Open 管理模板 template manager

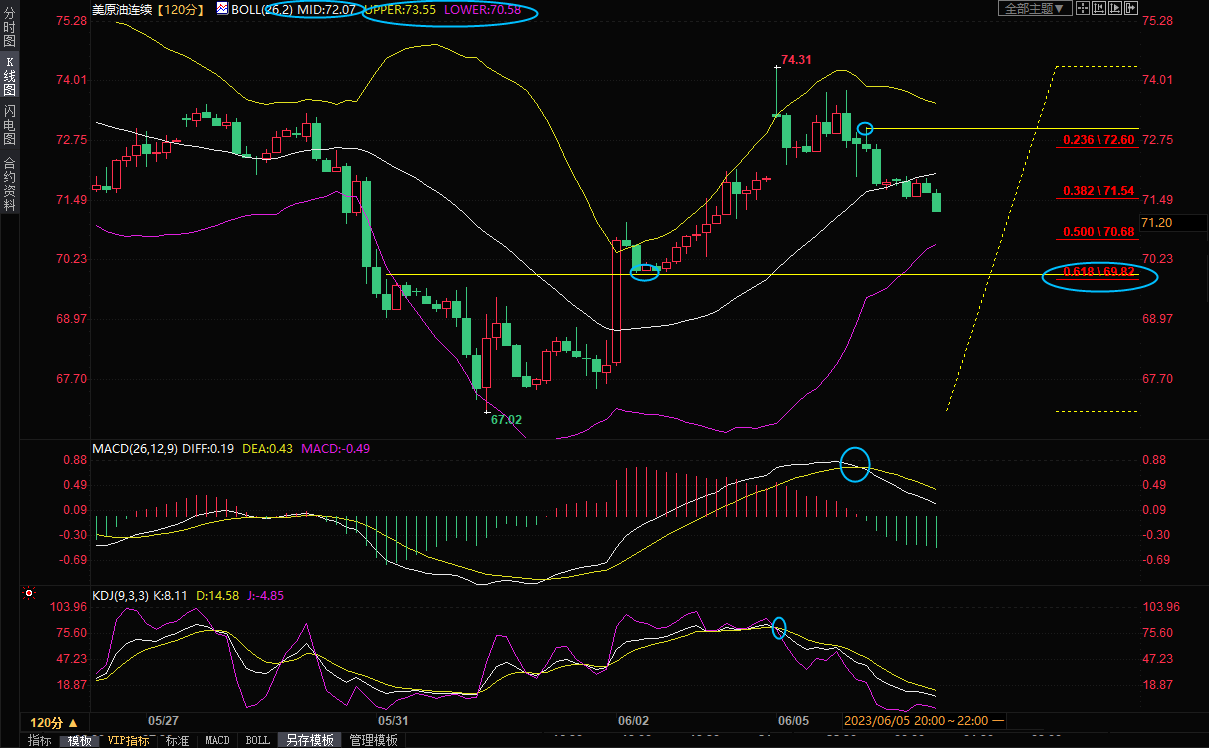(373, 741)
